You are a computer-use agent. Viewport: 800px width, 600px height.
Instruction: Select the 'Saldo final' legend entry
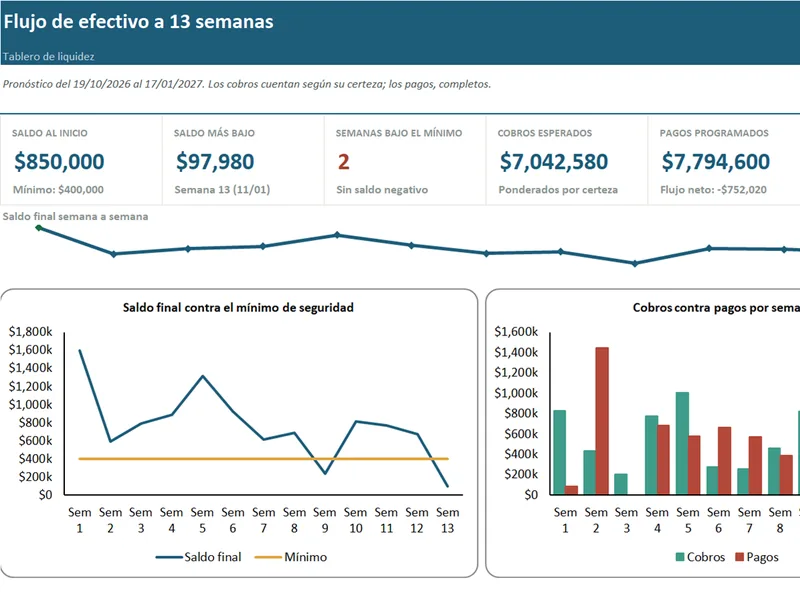[198, 557]
